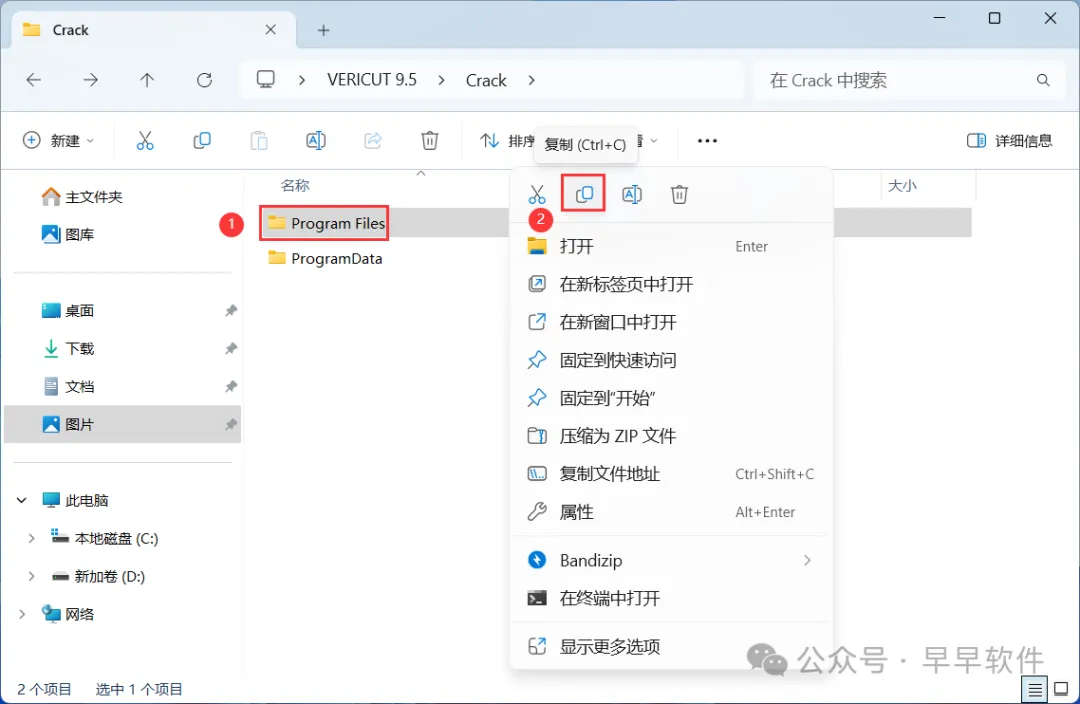Go back with the left arrow
The image size is (1080, 704).
pos(33,80)
